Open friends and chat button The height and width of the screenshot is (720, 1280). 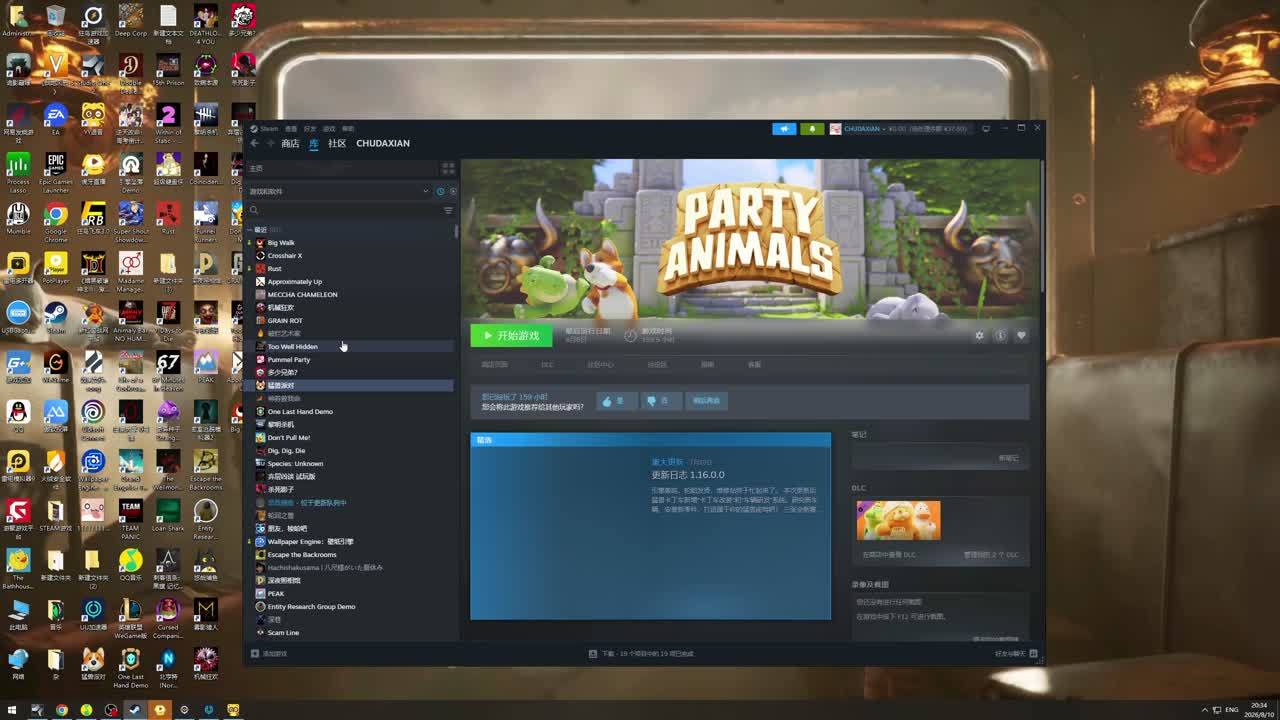tap(1014, 653)
